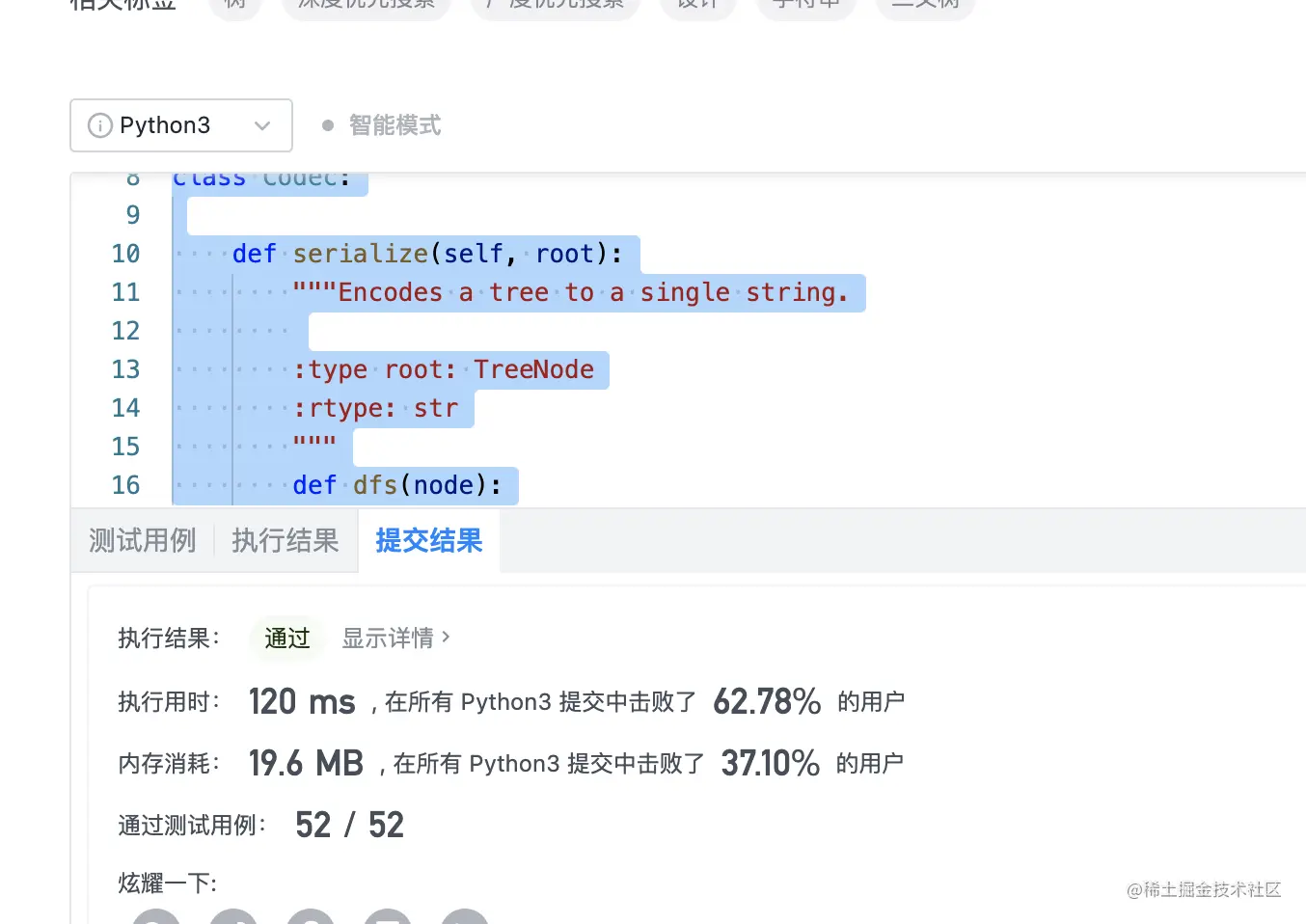Click the 'Encodes a tree to a single string.' docstring line

click(570, 292)
